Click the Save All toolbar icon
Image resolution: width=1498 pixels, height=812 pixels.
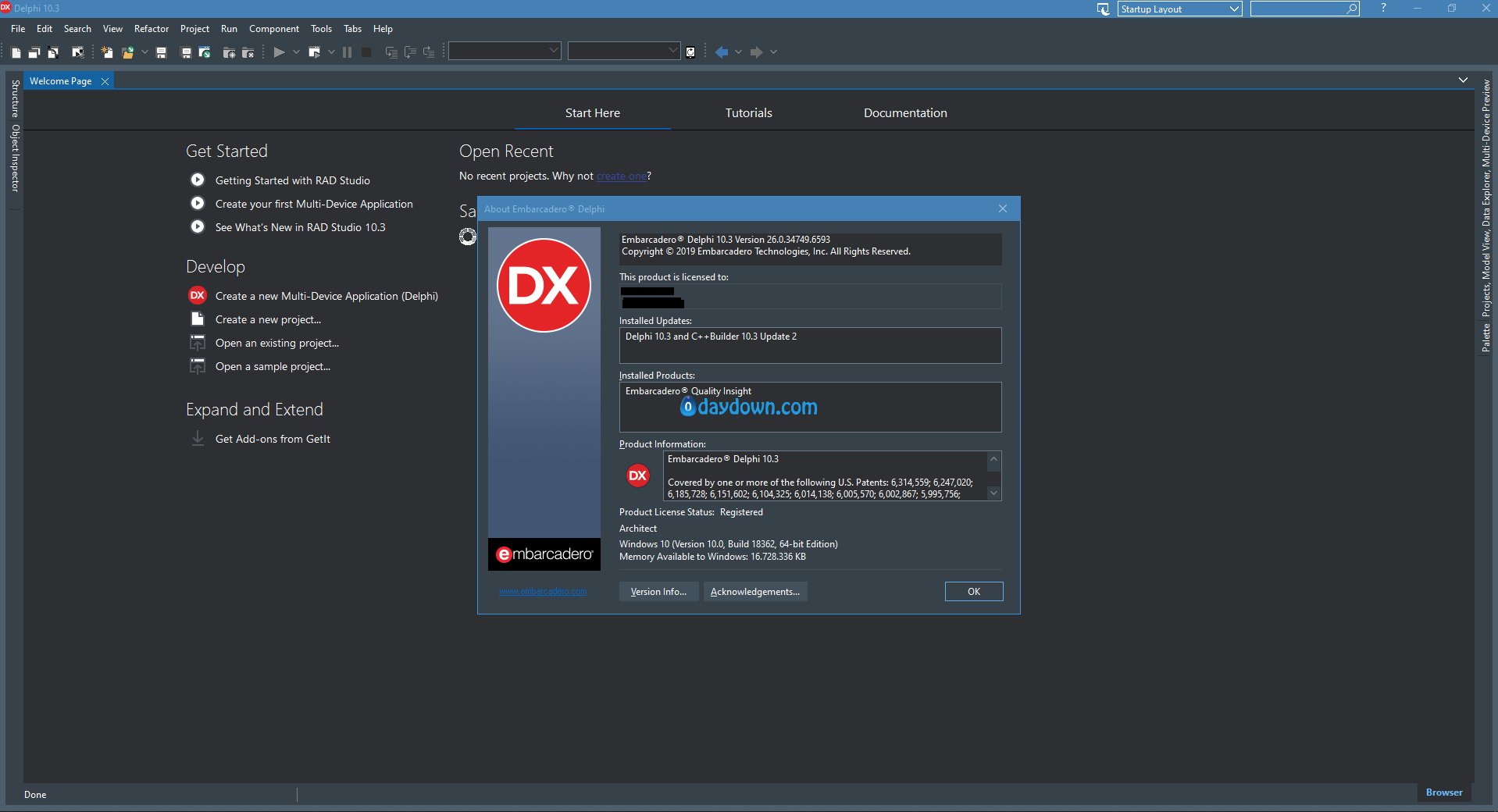coord(186,52)
